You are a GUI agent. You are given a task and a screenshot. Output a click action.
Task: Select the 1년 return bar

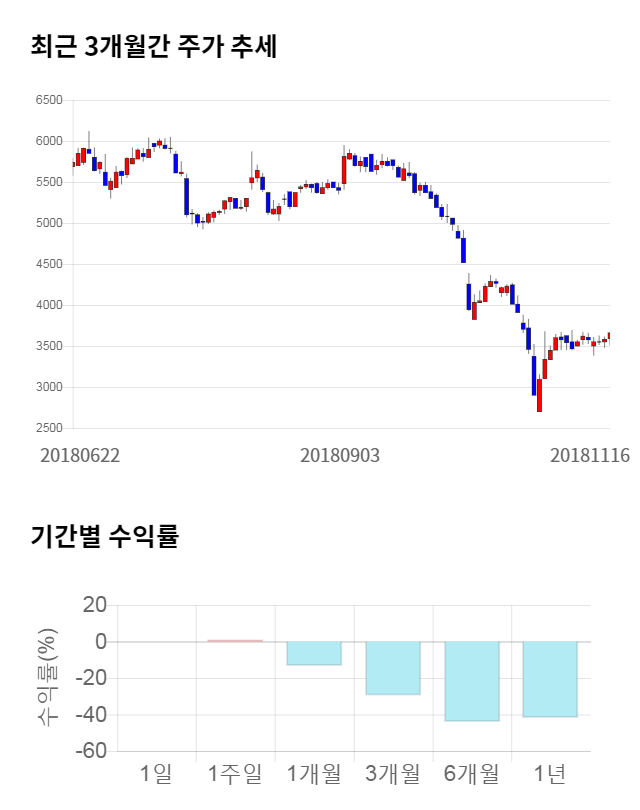550,679
